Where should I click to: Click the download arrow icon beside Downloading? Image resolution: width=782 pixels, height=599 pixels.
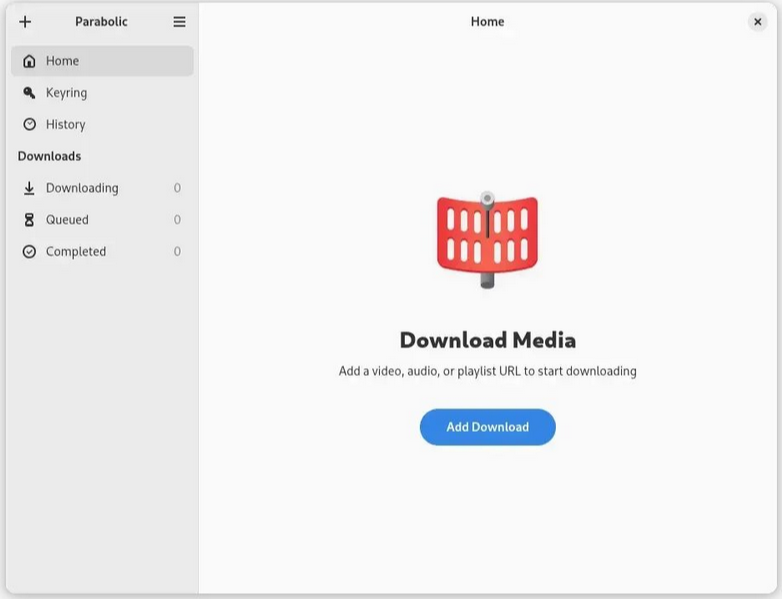[x=29, y=188]
